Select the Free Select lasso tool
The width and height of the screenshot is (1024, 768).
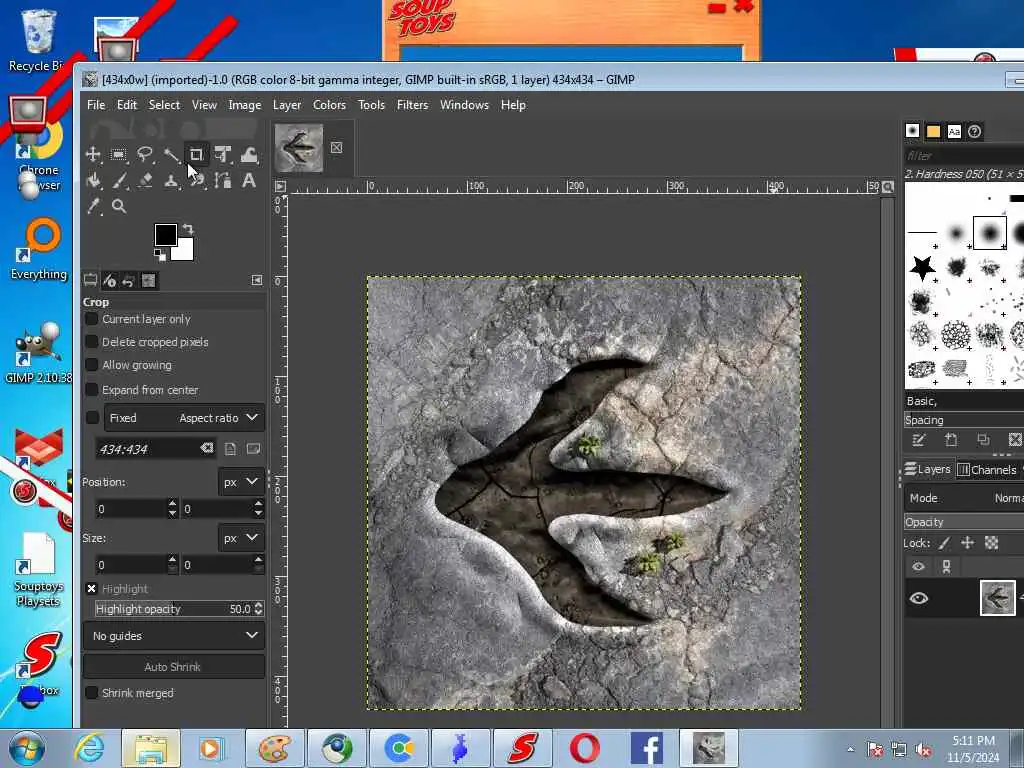[144, 155]
